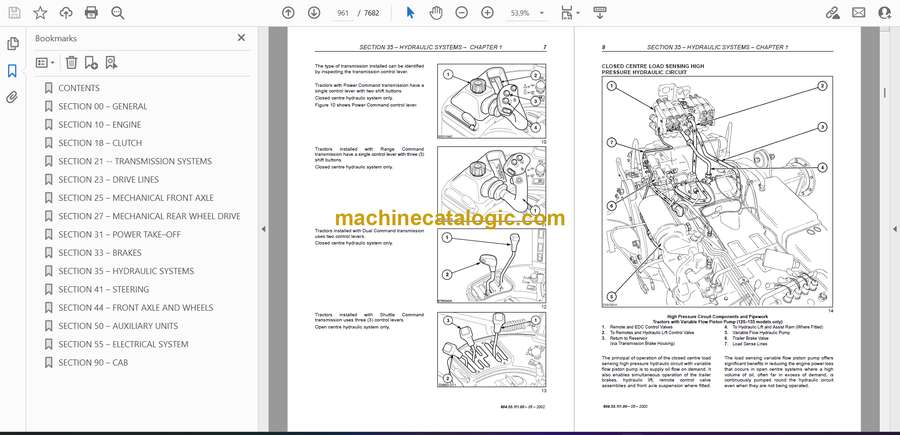The height and width of the screenshot is (435, 900).
Task: Click Dual Command levers figure 12 image
Action: point(492,266)
